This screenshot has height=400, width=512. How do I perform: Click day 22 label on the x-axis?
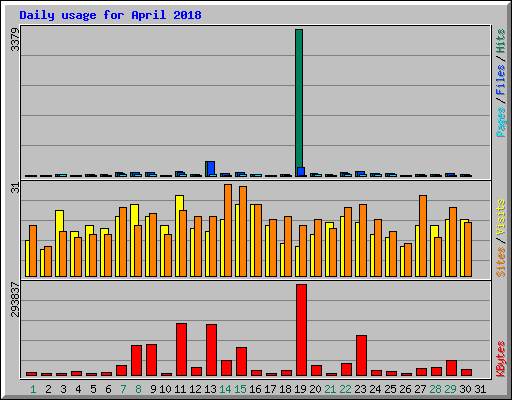[345, 389]
